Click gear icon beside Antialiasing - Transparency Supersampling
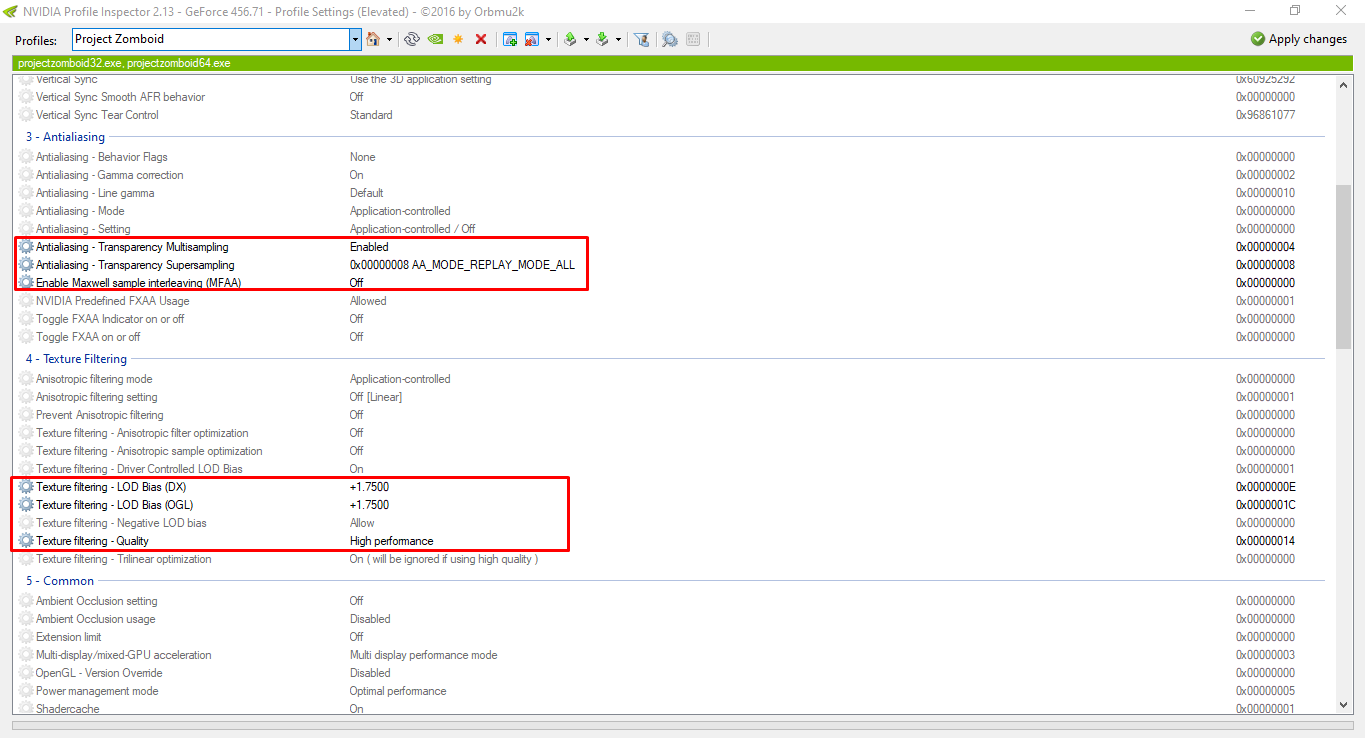 pyautogui.click(x=27, y=265)
